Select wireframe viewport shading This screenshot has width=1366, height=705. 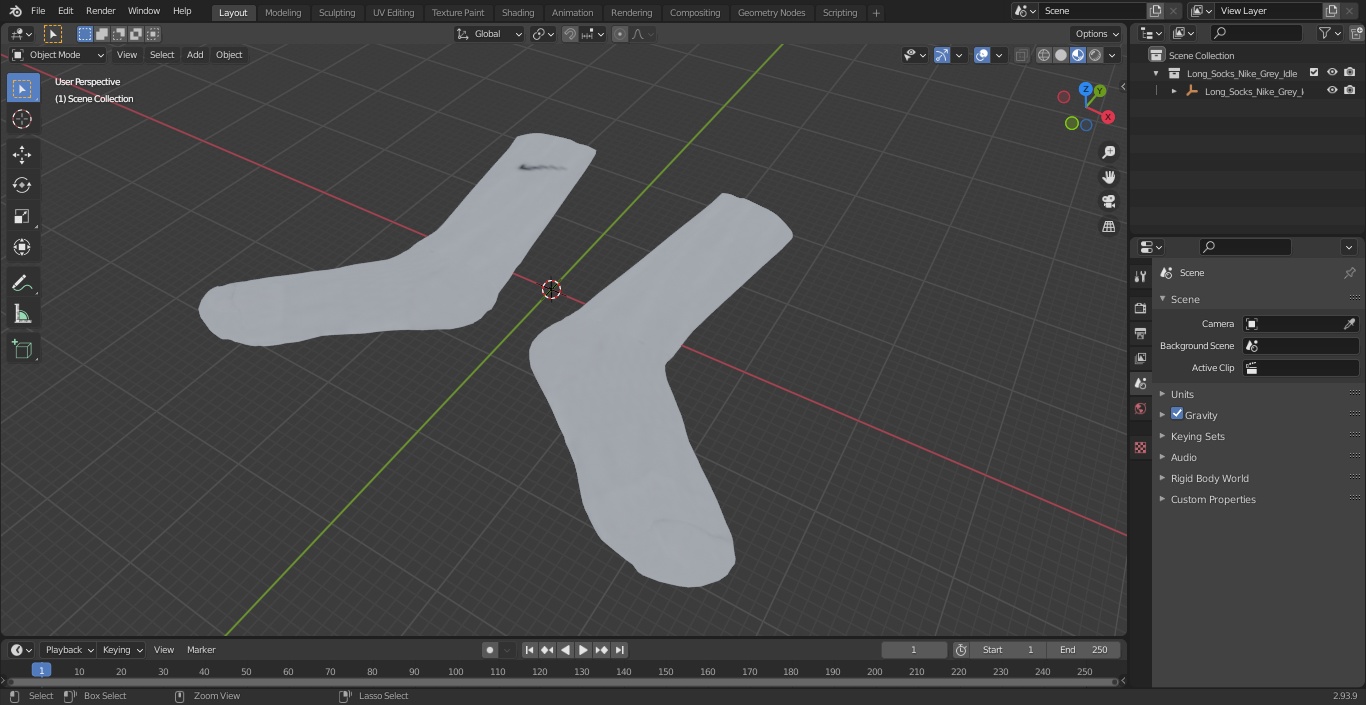[1044, 55]
